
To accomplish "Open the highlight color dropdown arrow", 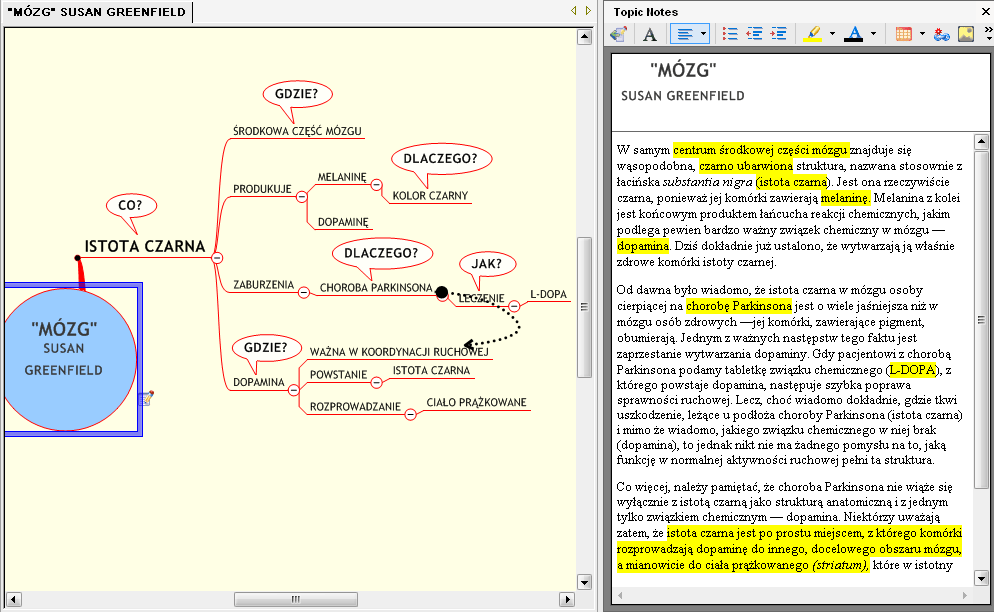I will pos(831,34).
